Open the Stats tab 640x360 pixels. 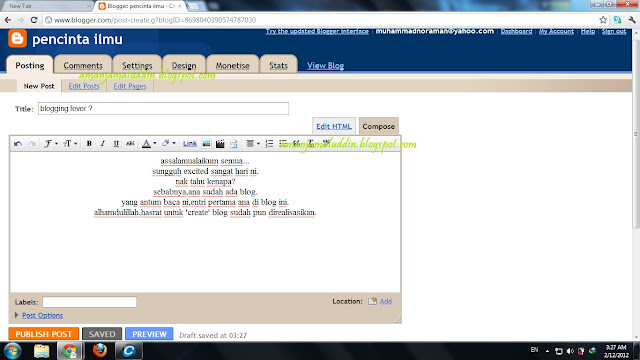278,65
